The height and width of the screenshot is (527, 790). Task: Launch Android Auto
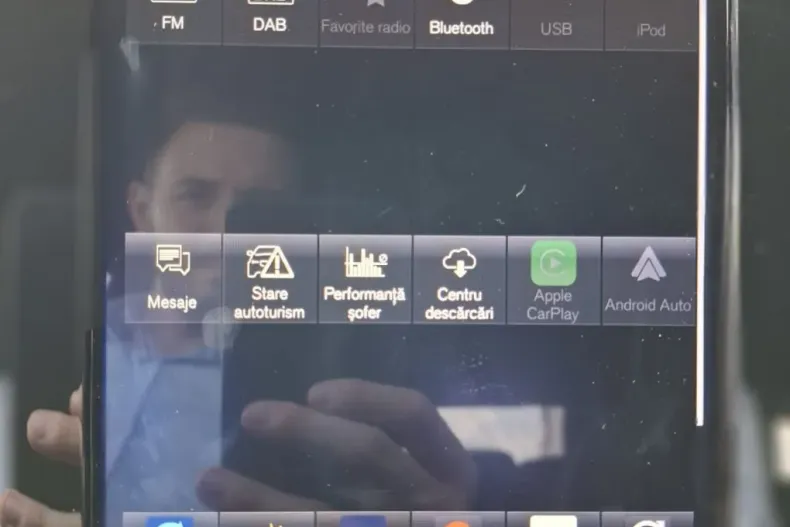648,281
